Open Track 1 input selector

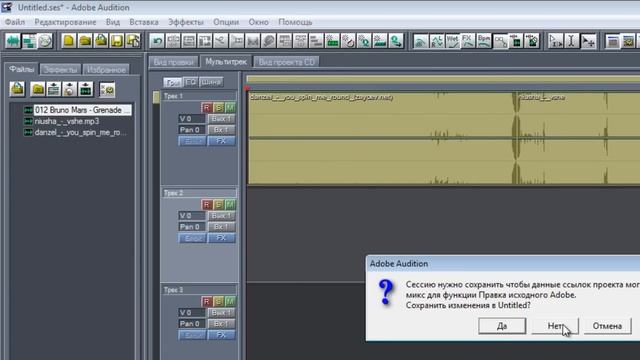tap(222, 130)
